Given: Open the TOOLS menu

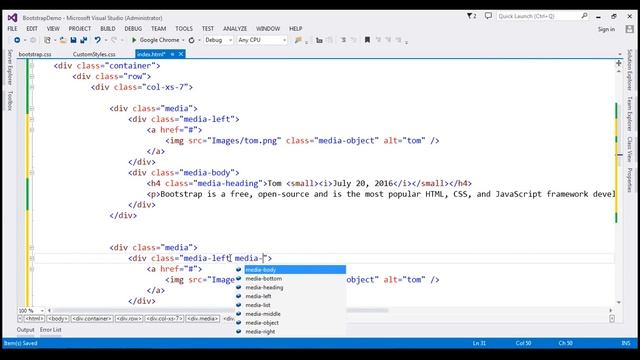Looking at the screenshot, I should (184, 29).
